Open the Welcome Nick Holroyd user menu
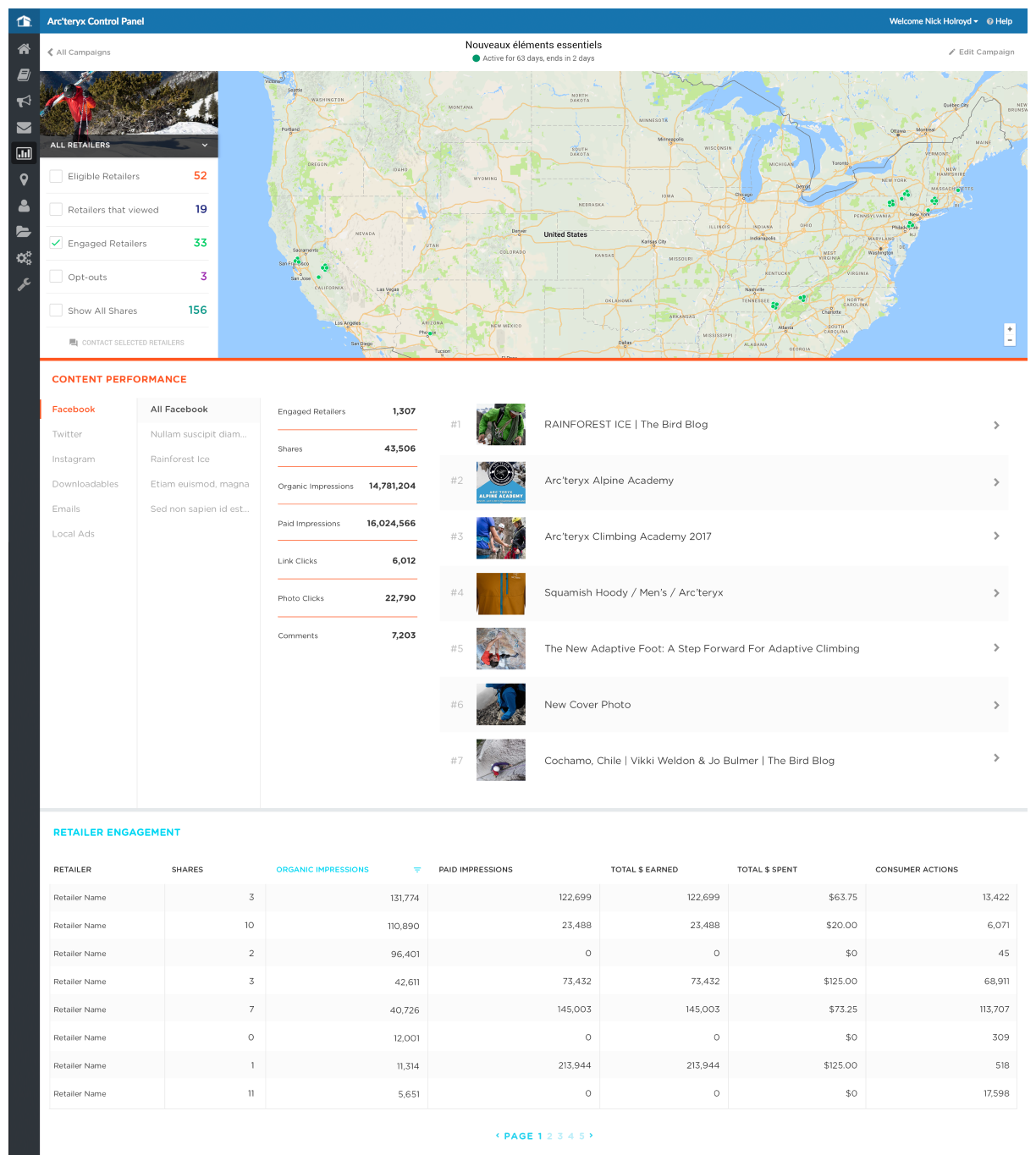The width and height of the screenshot is (1036, 1155). [933, 21]
